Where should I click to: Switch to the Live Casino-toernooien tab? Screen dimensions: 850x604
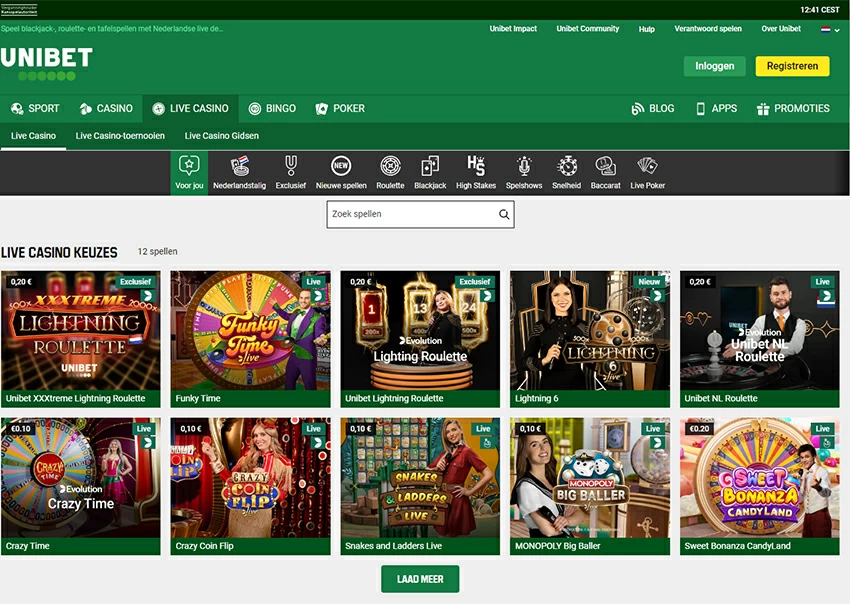click(x=120, y=134)
